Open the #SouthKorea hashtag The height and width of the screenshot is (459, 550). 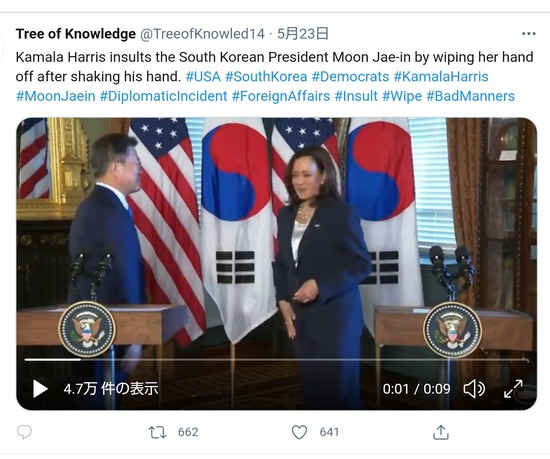coord(266,76)
